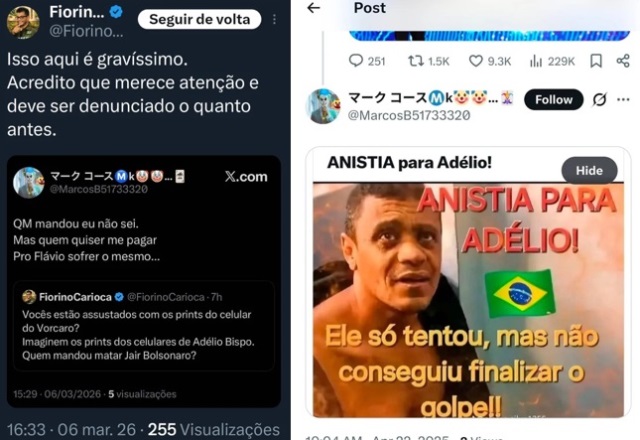Screen dimensions: 640x440
Task: Open the vertical dots menu on Fiorino's post
Action: coord(274,19)
